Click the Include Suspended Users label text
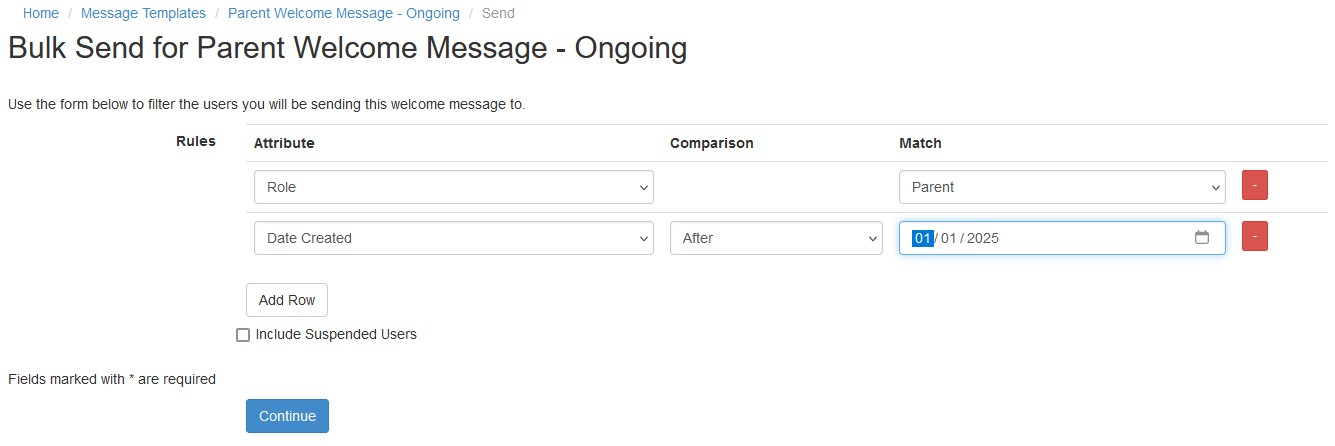 [336, 334]
